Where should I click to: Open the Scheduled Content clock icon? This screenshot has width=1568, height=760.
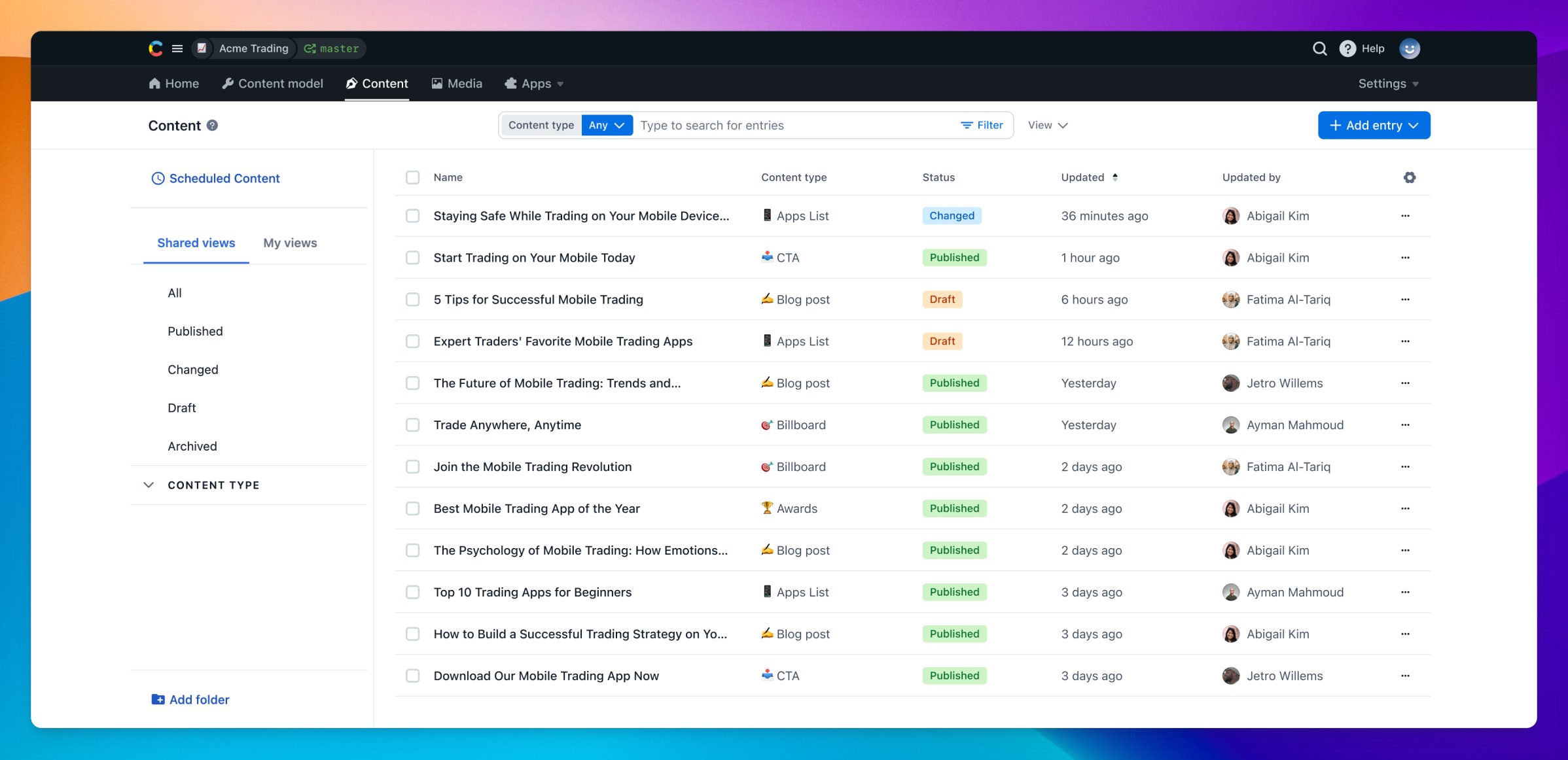[158, 178]
